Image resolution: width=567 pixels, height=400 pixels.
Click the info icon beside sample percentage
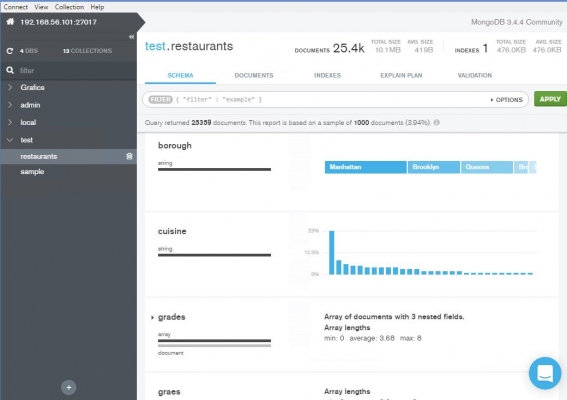tap(437, 123)
